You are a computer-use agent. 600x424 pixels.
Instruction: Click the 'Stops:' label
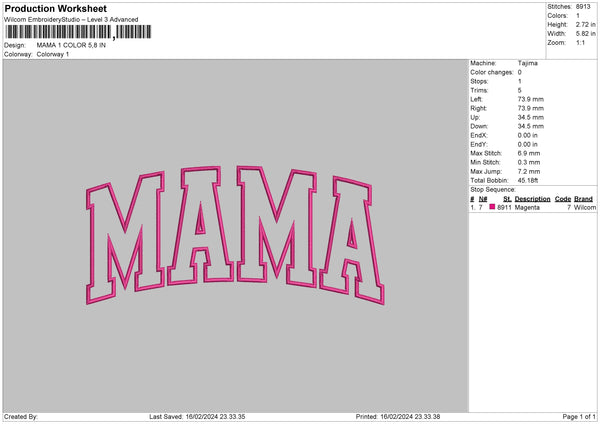coord(479,81)
